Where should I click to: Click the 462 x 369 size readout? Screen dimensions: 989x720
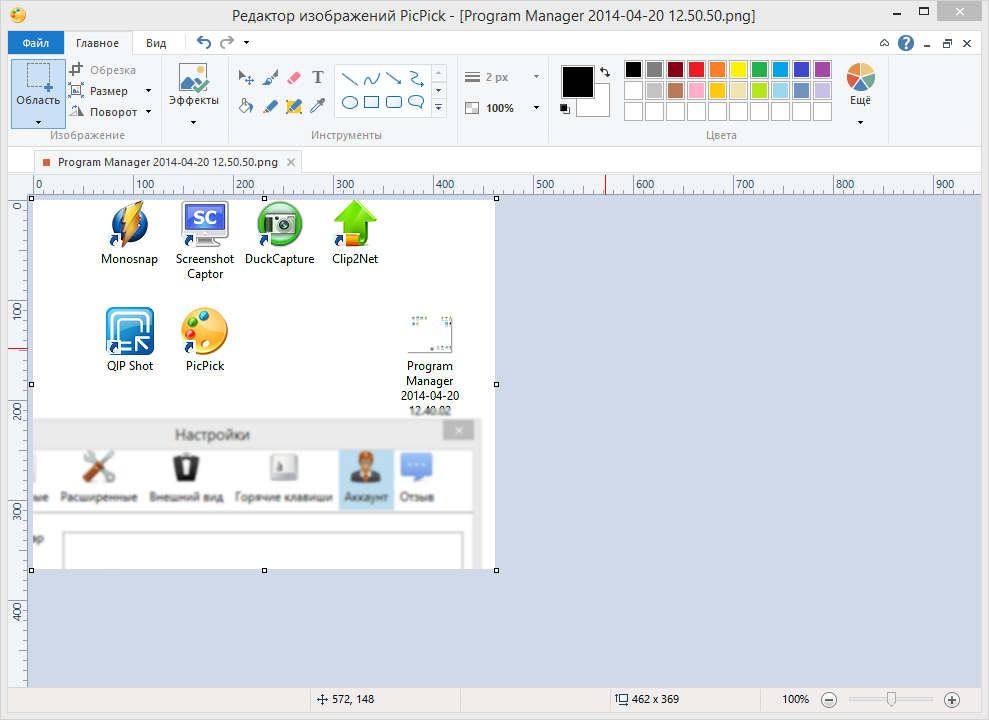point(647,699)
